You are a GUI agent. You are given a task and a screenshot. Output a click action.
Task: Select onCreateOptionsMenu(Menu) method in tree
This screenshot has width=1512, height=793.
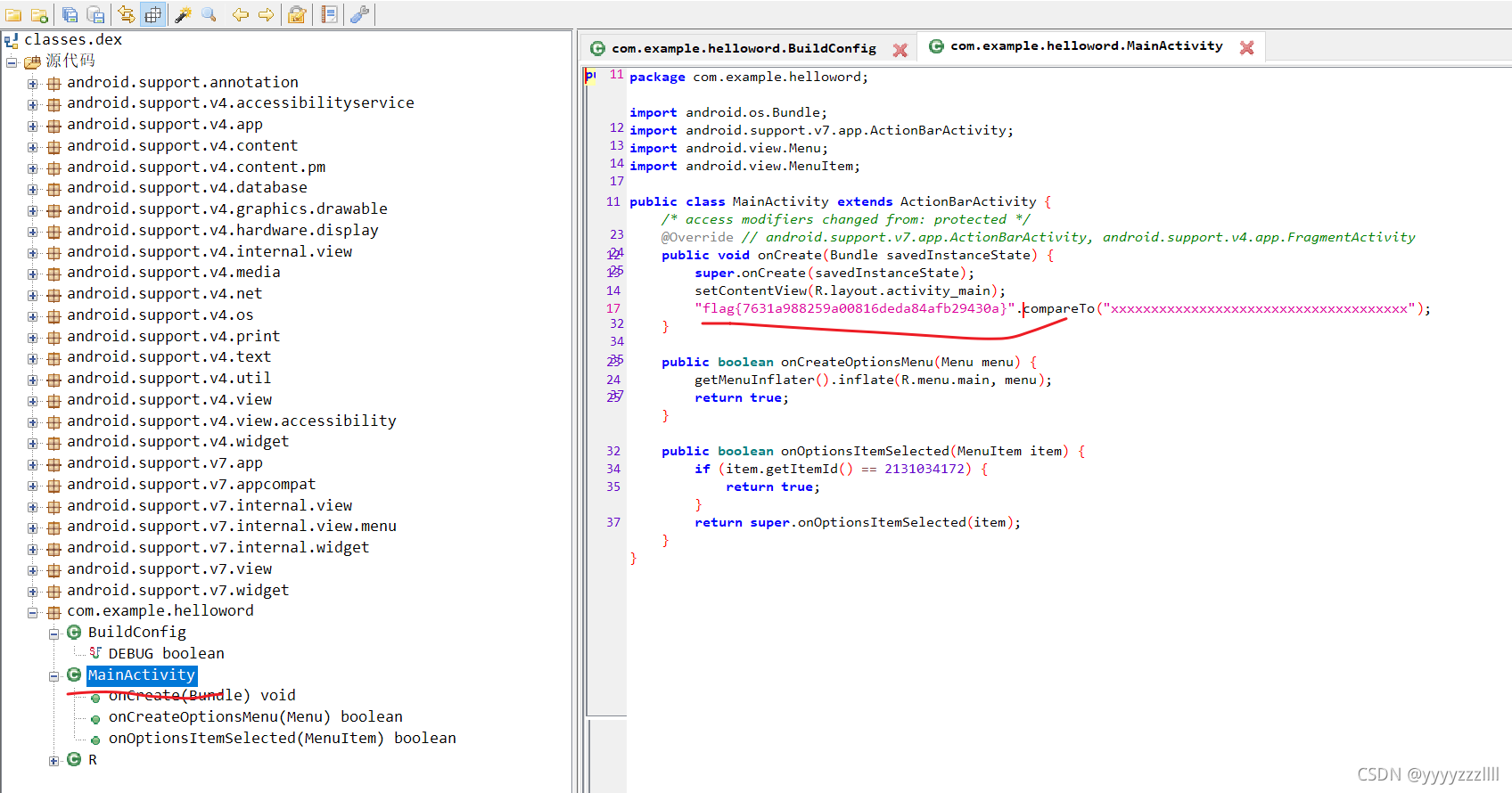[x=255, y=716]
